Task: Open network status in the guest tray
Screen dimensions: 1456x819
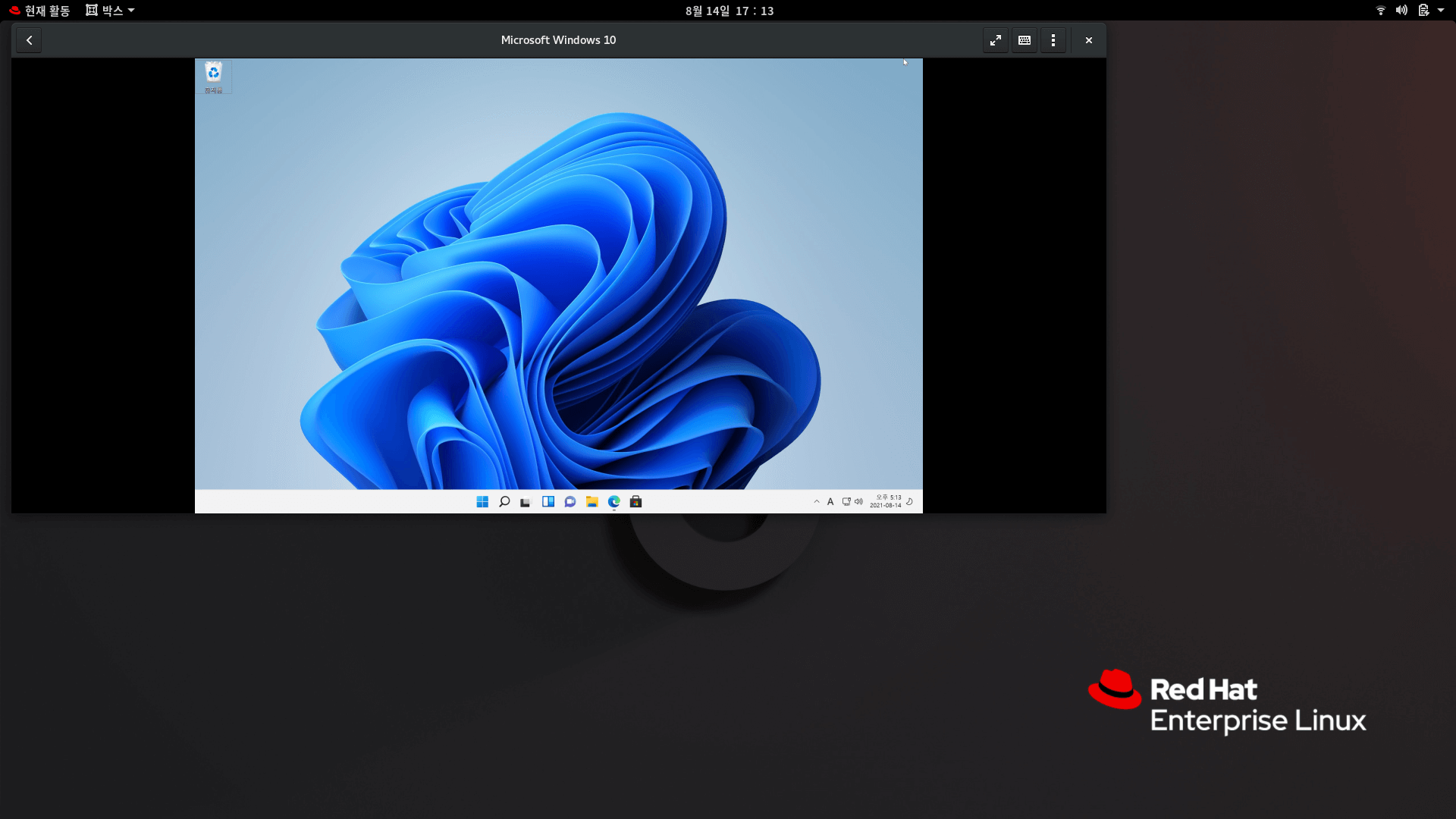Action: point(846,501)
